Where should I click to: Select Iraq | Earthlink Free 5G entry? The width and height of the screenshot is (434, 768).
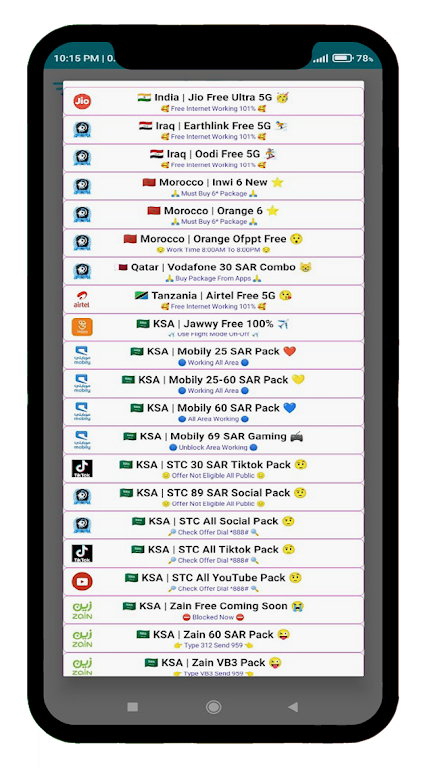[214, 130]
